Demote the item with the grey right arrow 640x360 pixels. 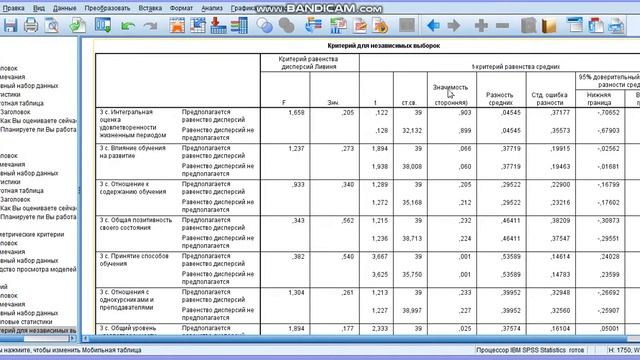point(454,26)
